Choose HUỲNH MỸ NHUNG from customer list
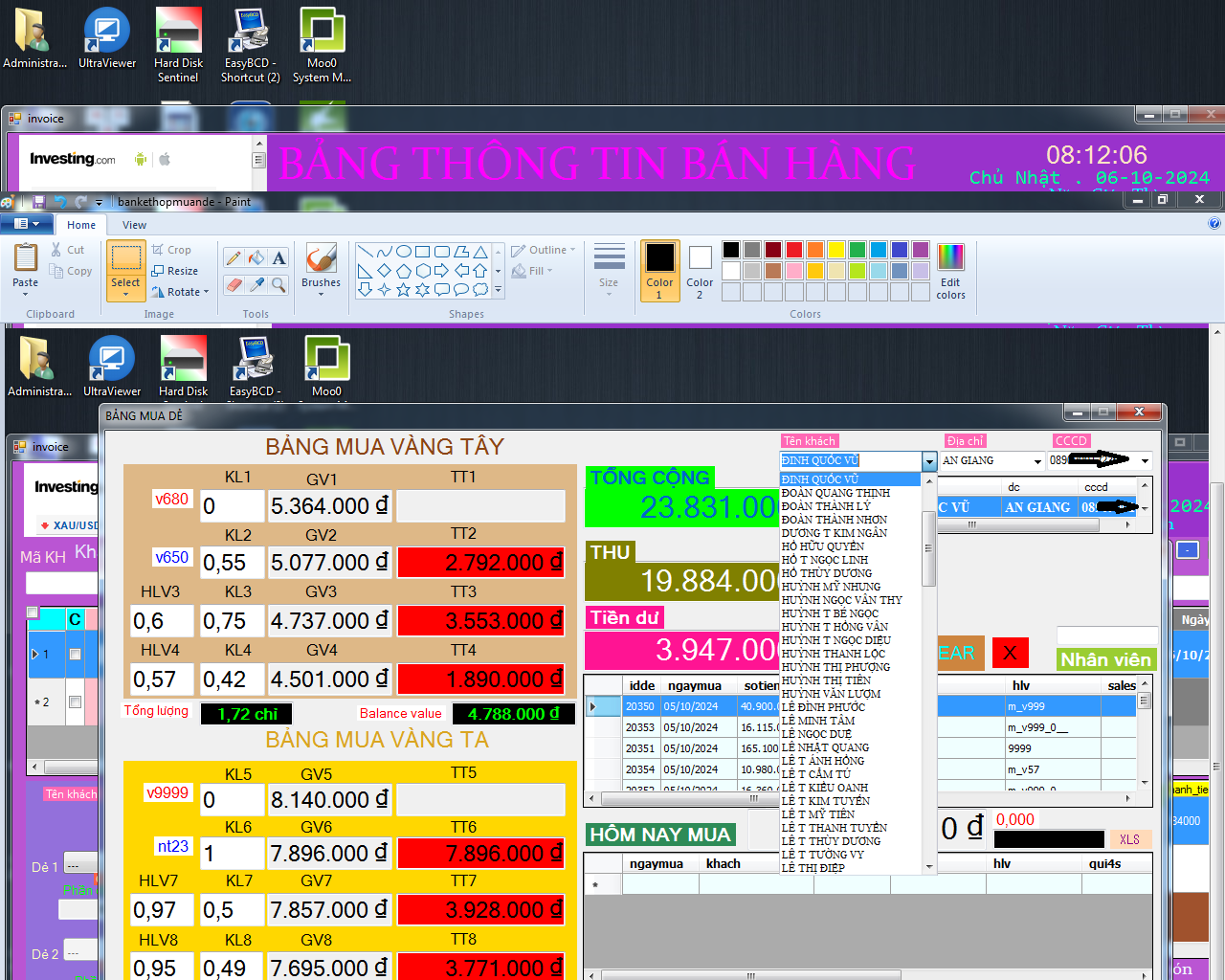 [x=831, y=587]
